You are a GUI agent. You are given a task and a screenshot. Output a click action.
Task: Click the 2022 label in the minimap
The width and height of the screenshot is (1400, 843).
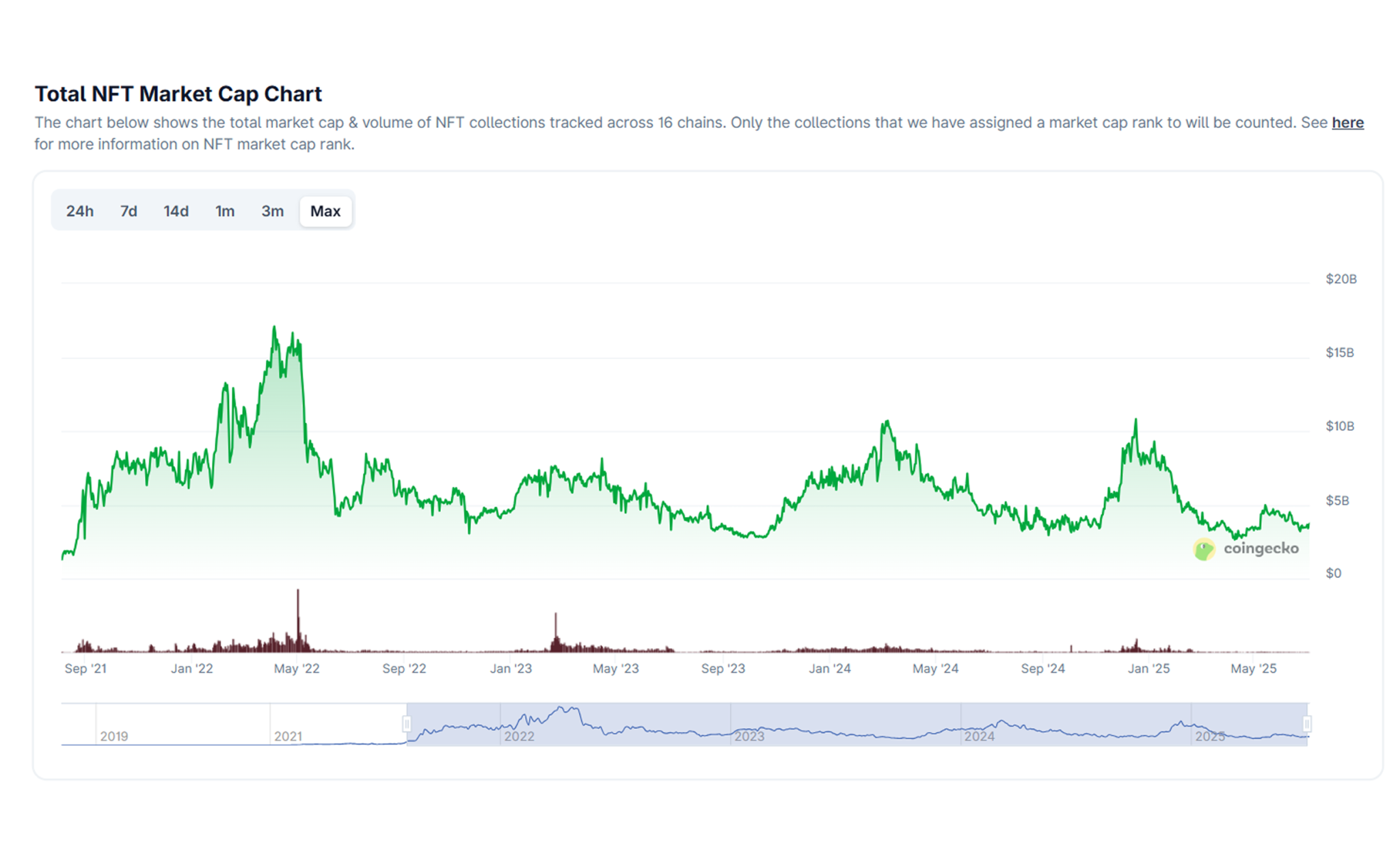(520, 736)
